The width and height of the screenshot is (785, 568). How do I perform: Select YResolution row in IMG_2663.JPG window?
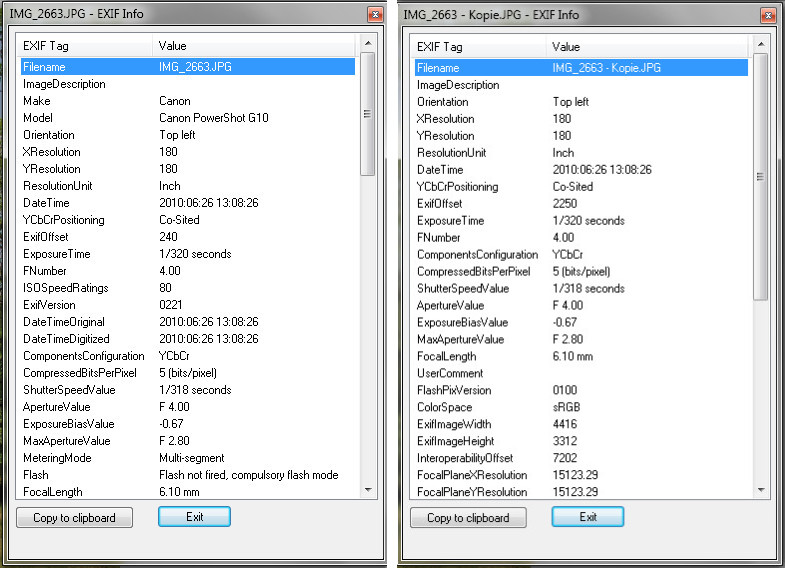click(188, 169)
